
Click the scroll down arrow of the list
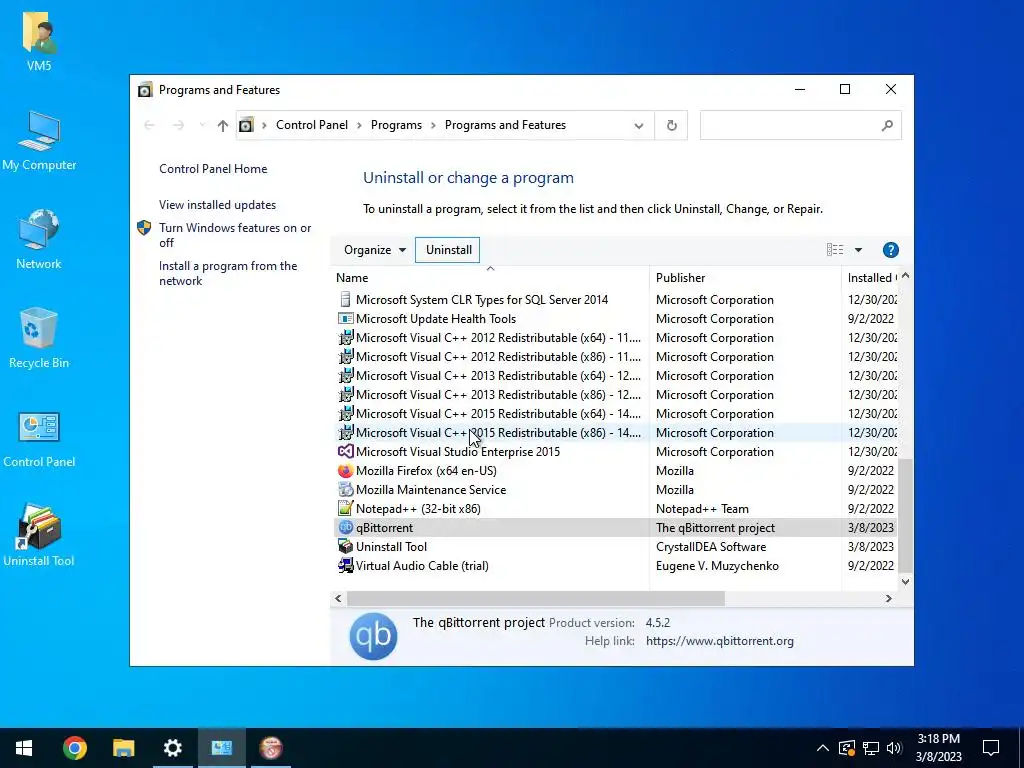(905, 581)
